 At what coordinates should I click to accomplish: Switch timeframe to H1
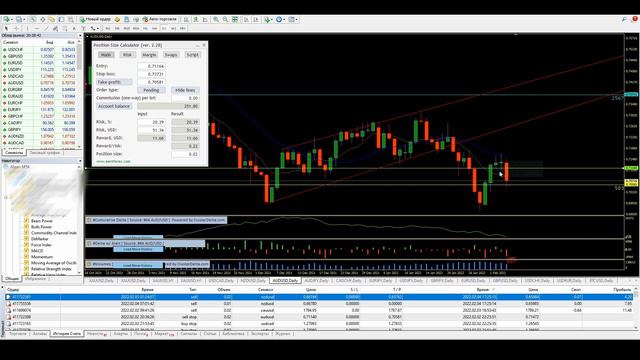(145, 28)
